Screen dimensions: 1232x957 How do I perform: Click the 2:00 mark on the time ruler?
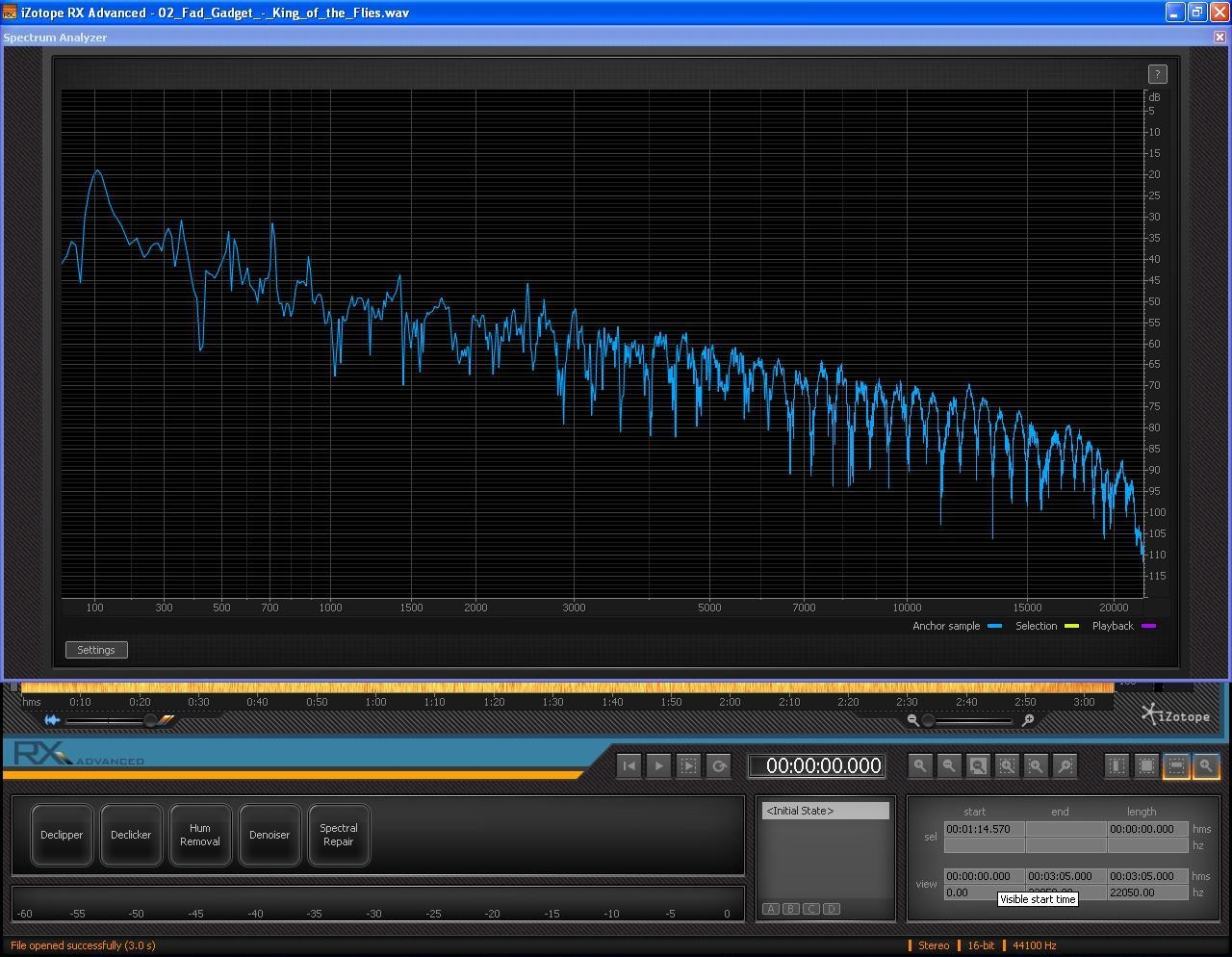click(730, 702)
